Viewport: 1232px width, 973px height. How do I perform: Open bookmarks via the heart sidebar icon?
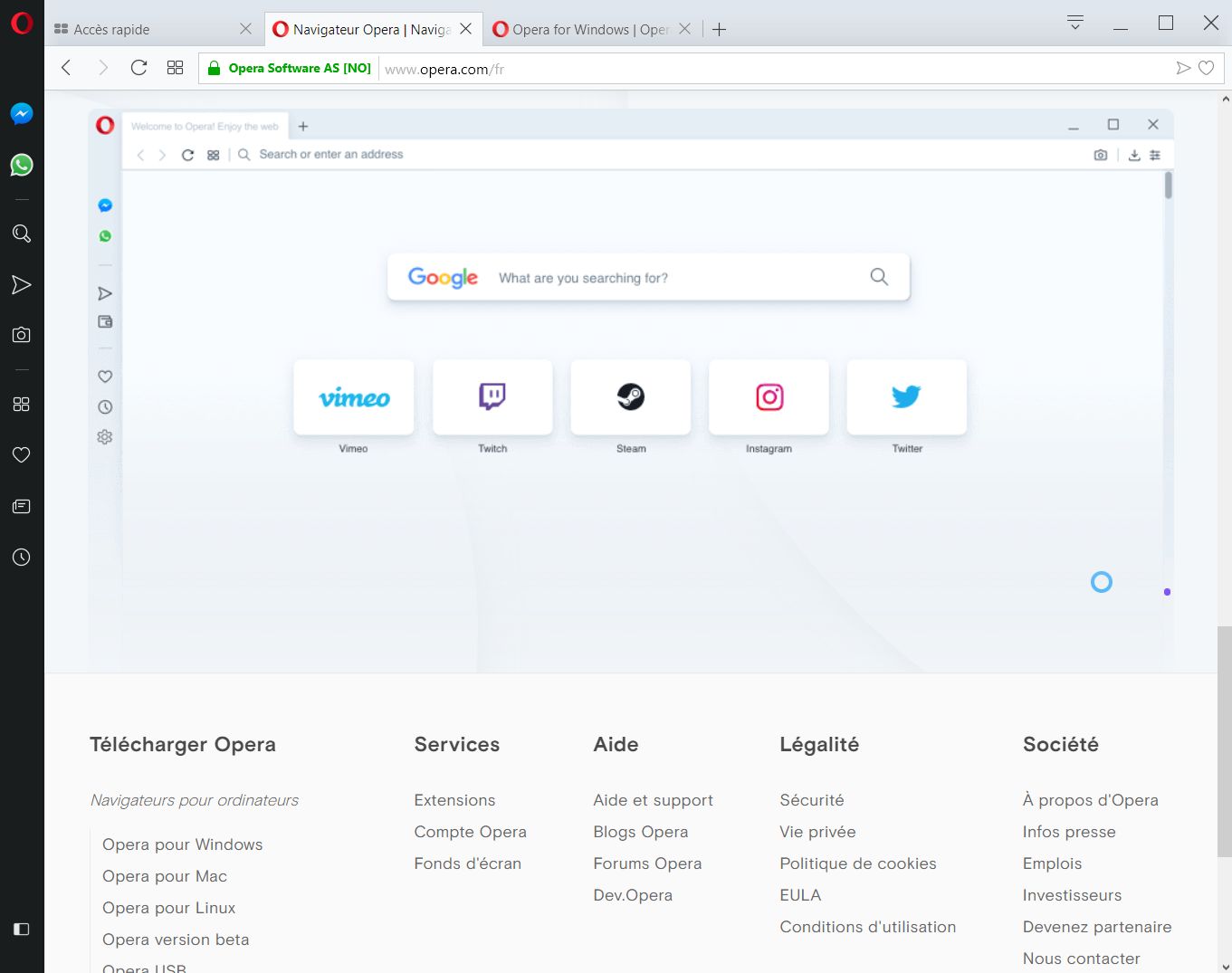tap(21, 454)
